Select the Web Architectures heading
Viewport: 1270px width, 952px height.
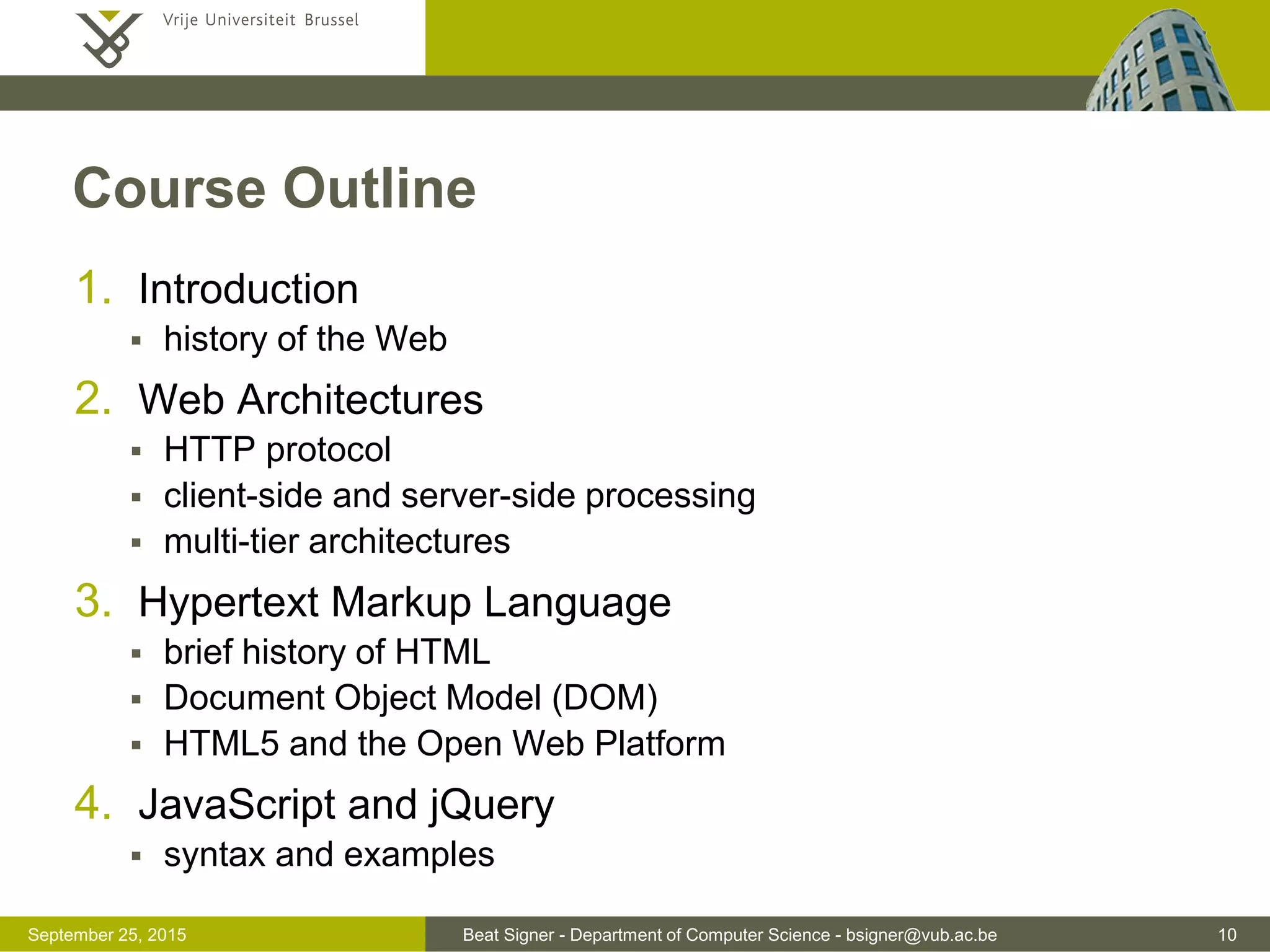[x=310, y=399]
